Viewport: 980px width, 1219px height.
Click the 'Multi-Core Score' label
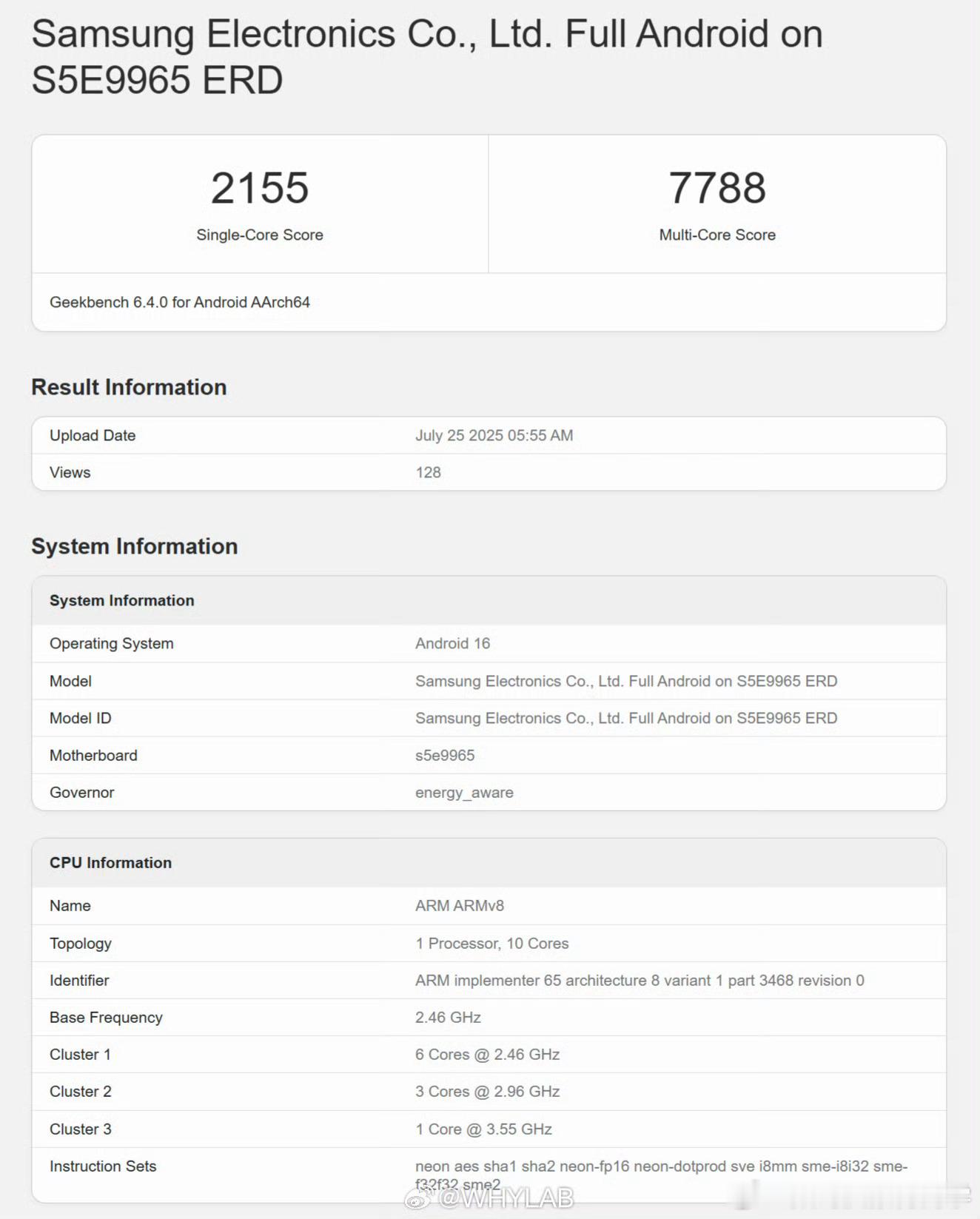coord(717,235)
